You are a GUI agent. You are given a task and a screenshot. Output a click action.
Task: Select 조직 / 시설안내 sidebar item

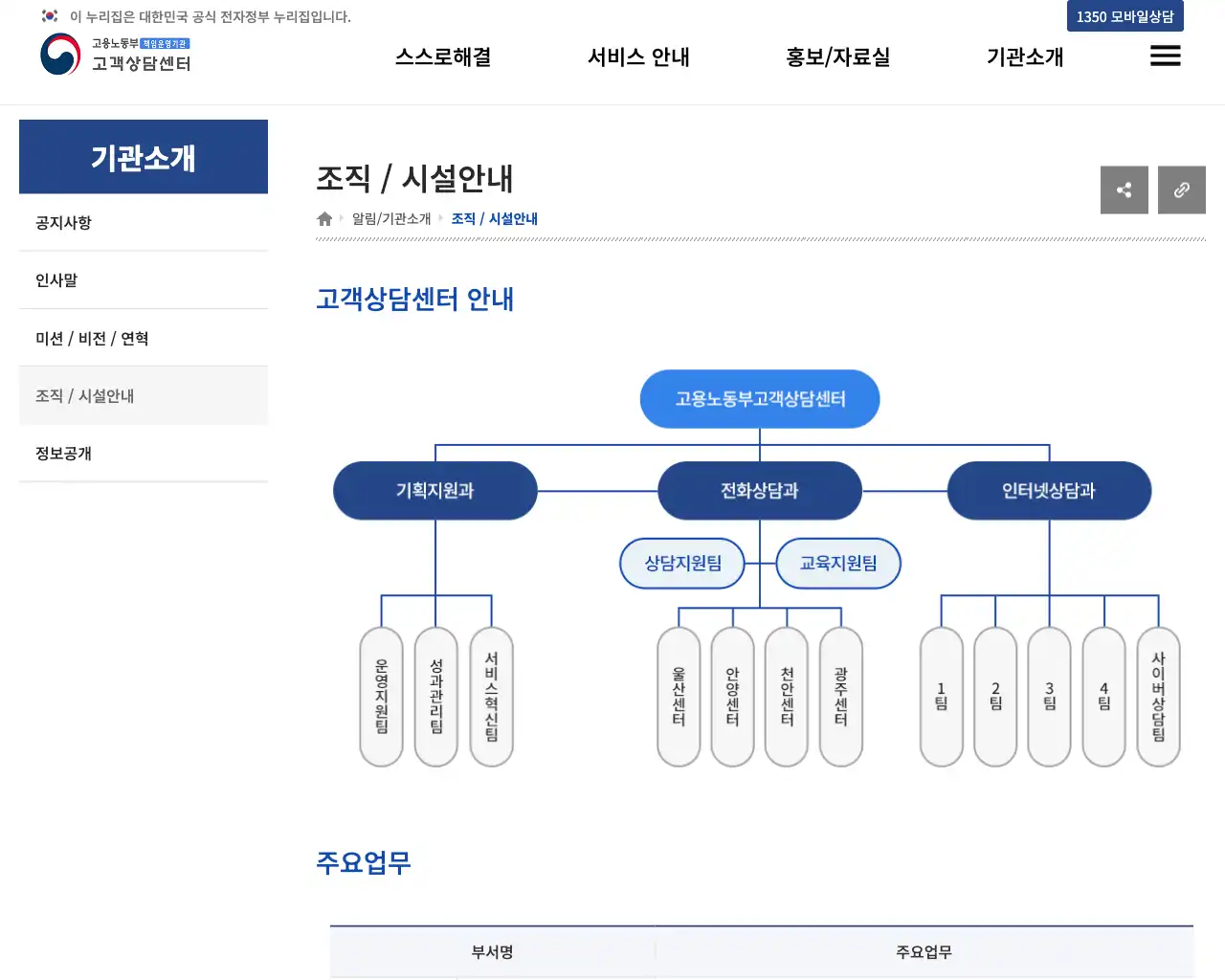click(x=84, y=396)
